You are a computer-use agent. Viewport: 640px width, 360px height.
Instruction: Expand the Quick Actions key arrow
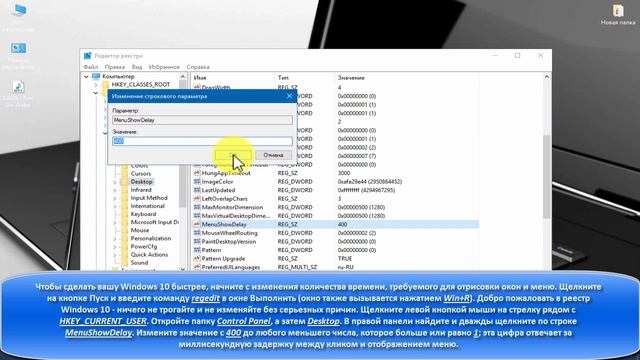(115, 255)
